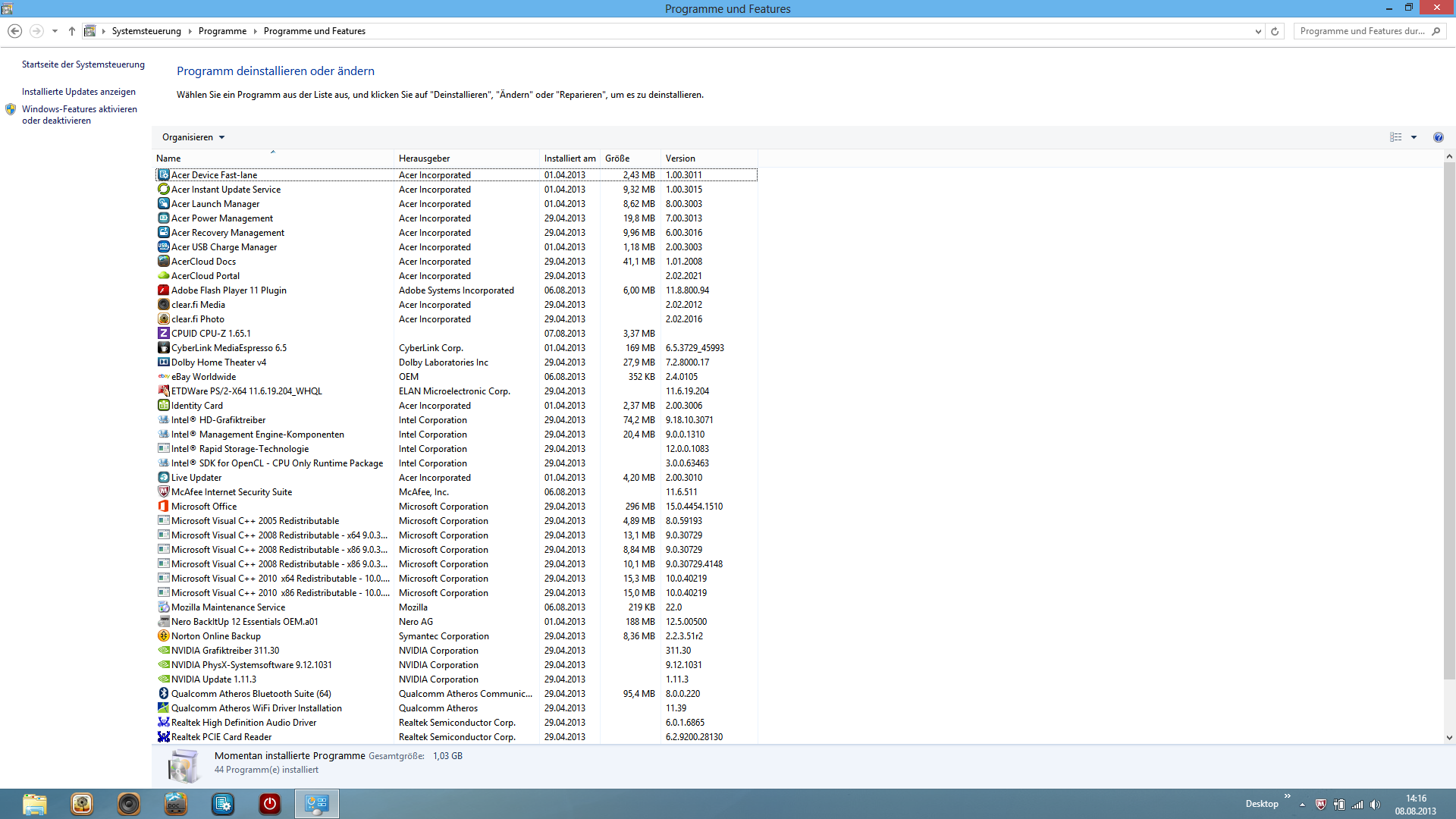Expand the view options dropdown arrow

(x=1414, y=137)
